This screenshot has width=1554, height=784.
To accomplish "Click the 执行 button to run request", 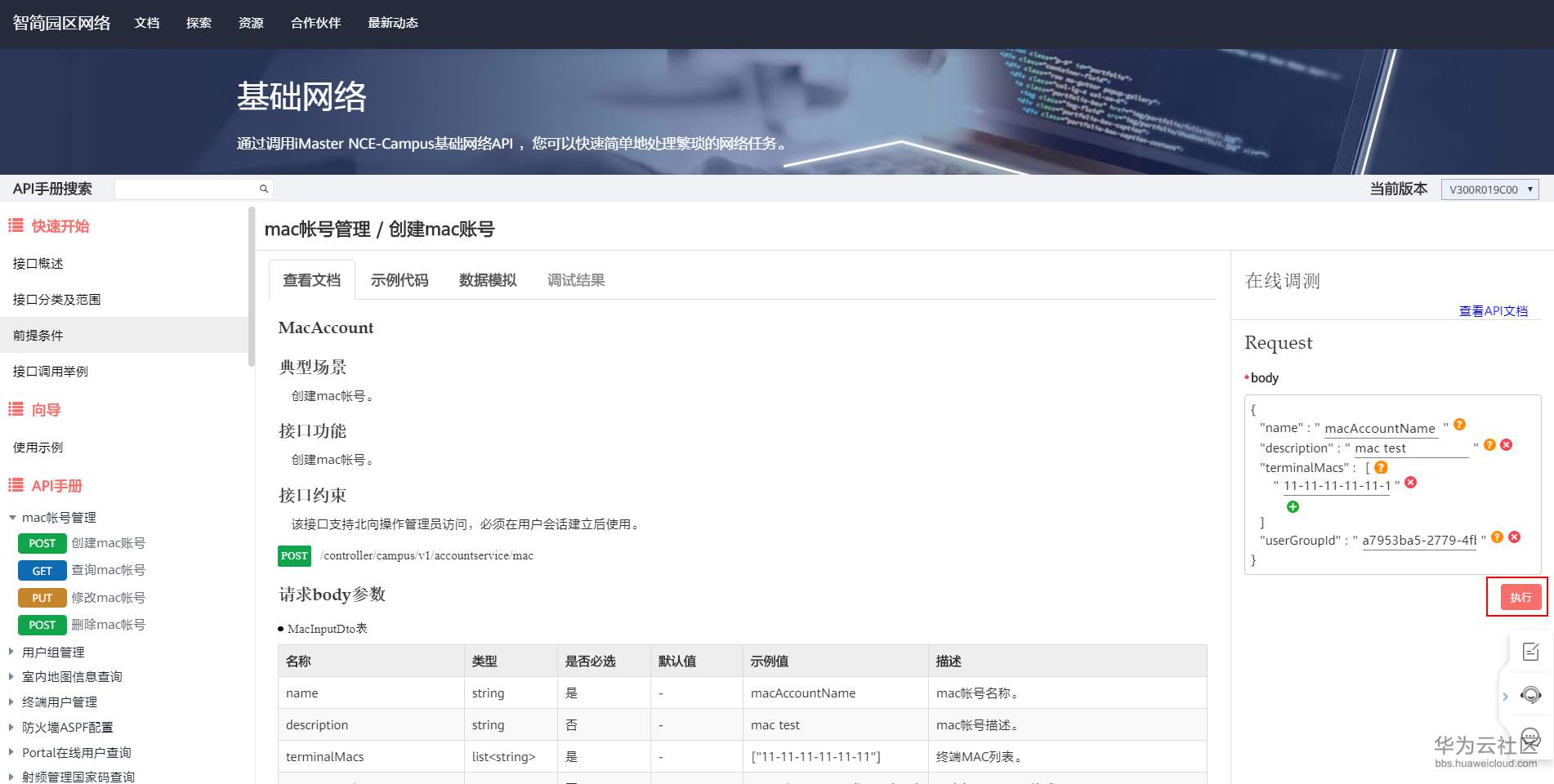I will pyautogui.click(x=1521, y=597).
